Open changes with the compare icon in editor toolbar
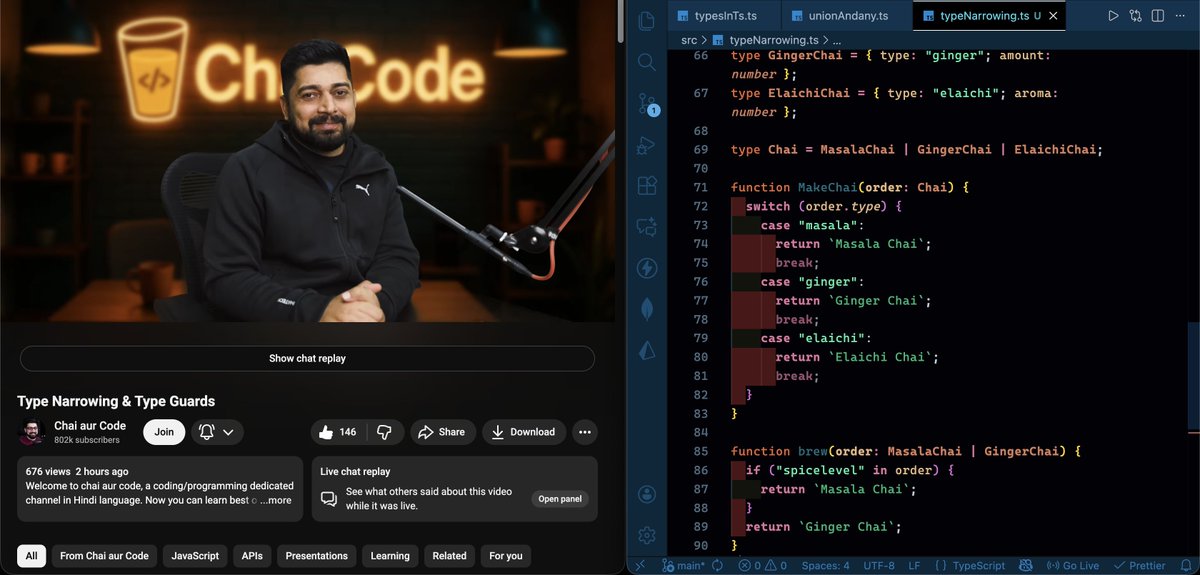1200x575 pixels. pyautogui.click(x=1136, y=16)
